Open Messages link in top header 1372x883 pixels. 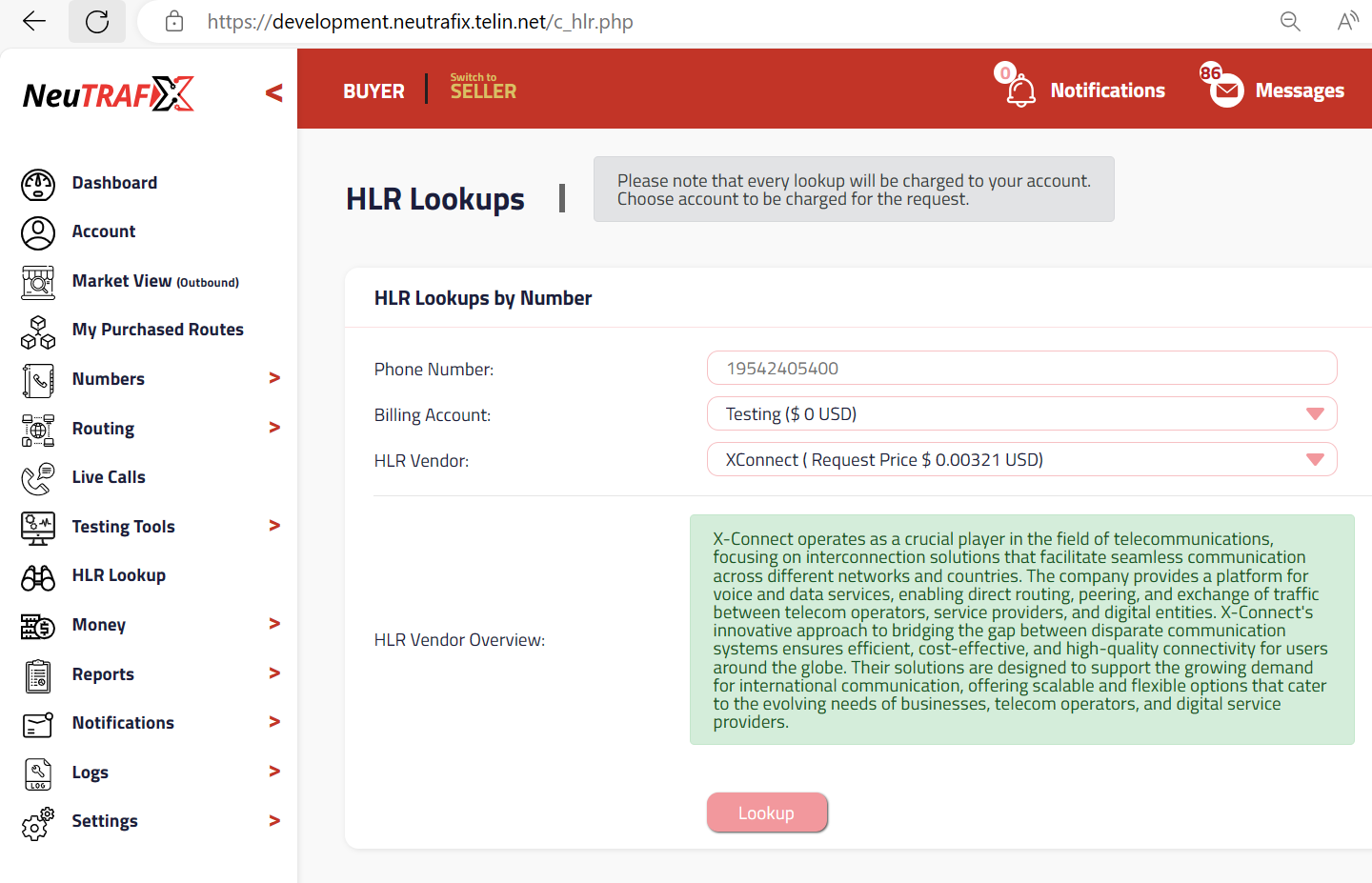(x=1300, y=90)
